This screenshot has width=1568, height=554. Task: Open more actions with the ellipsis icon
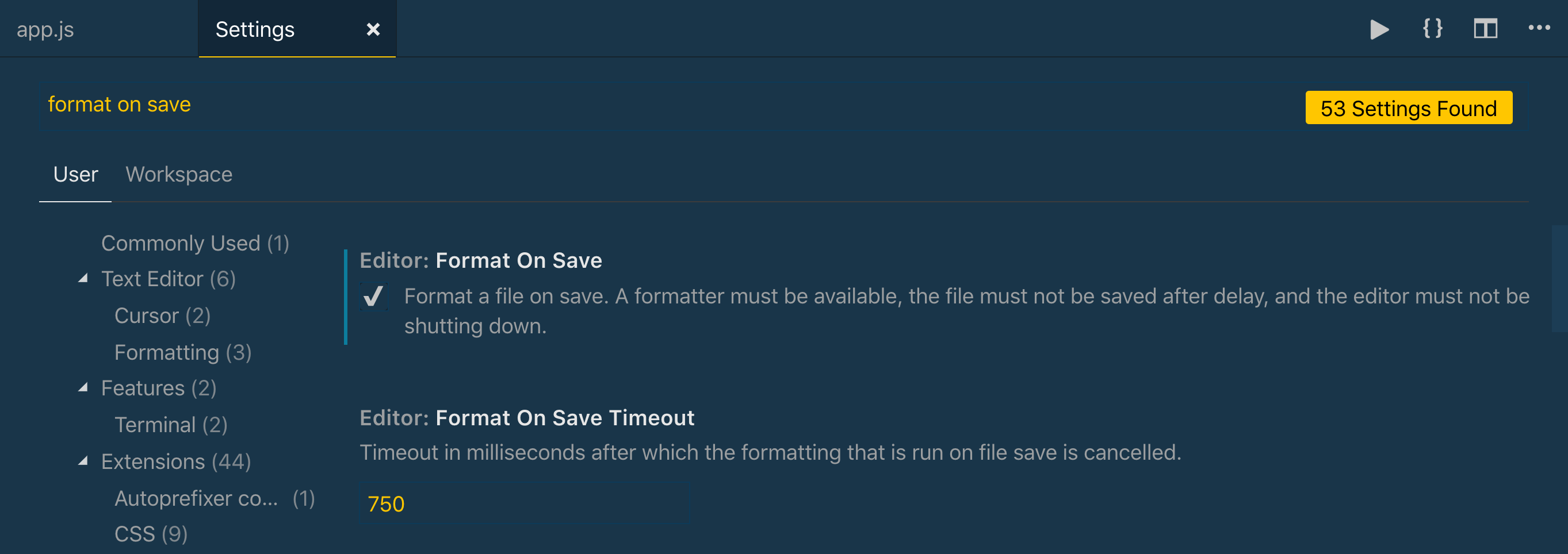pyautogui.click(x=1539, y=28)
